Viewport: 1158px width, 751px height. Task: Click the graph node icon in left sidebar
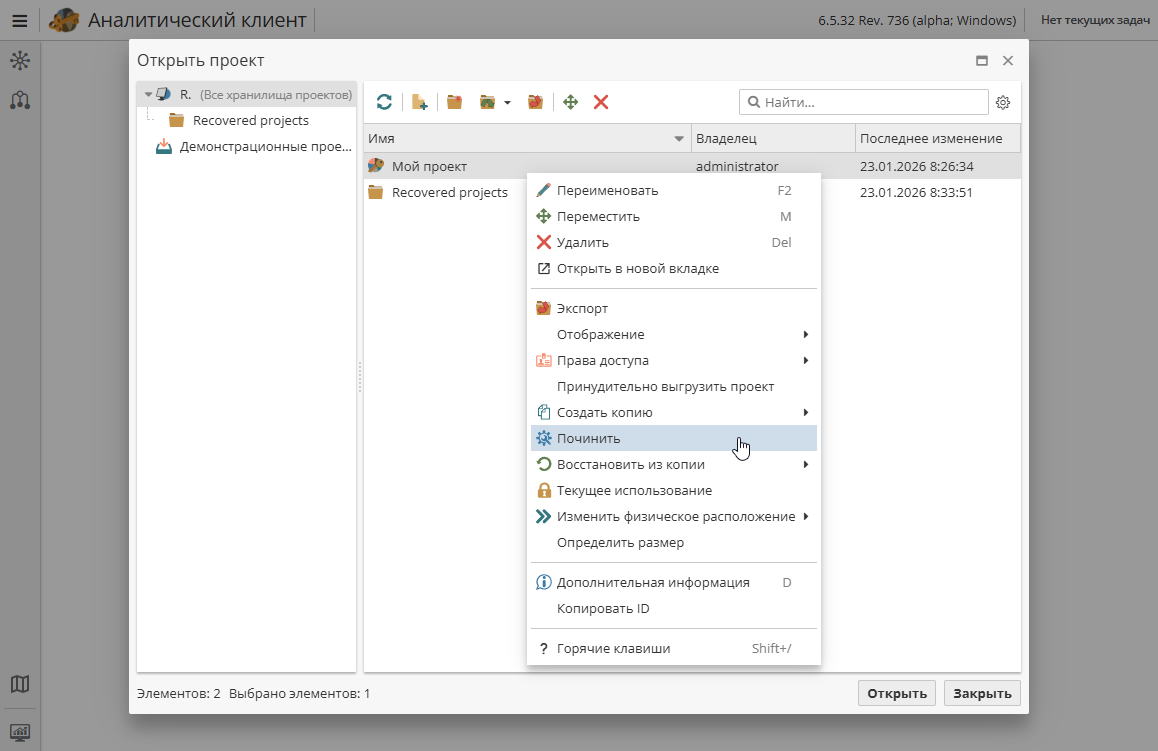(x=20, y=100)
